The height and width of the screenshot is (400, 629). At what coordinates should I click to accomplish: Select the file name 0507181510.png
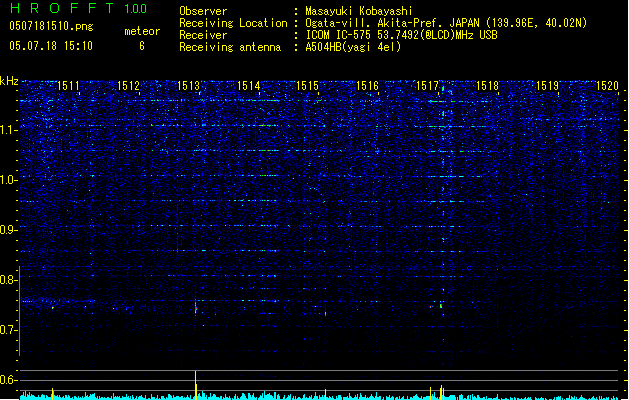pyautogui.click(x=51, y=26)
